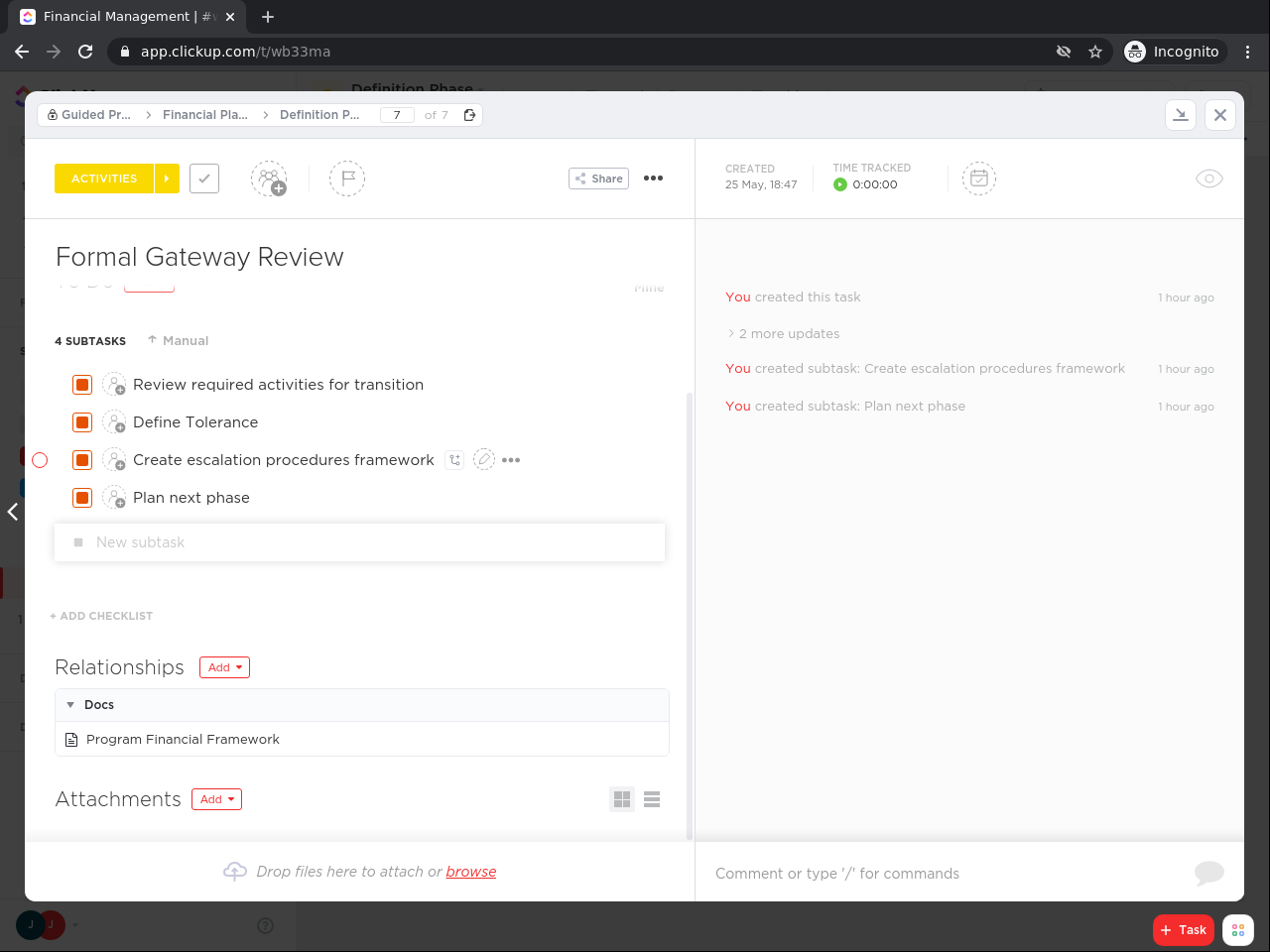Open the Relationships Add dropdown

point(224,667)
